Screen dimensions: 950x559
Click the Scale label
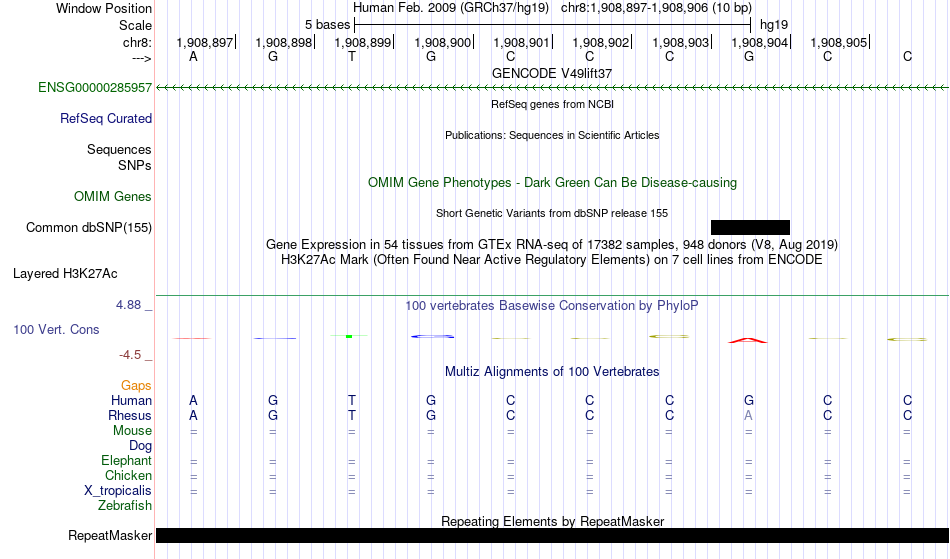click(135, 25)
